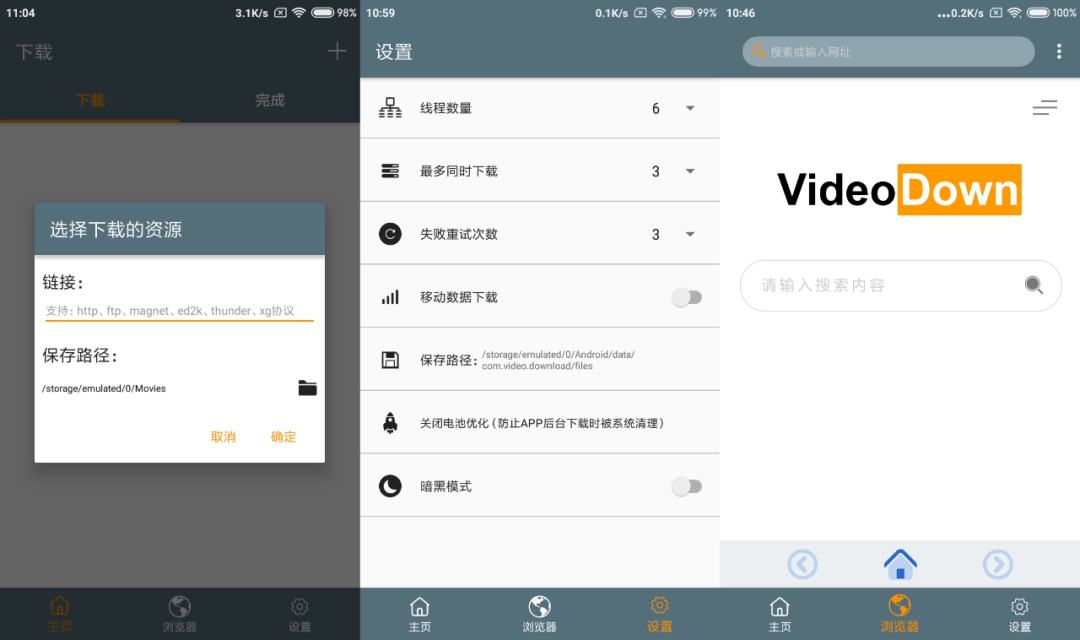Open the settings save path com.video.download/files
Viewport: 1080px width, 640px height.
click(558, 360)
